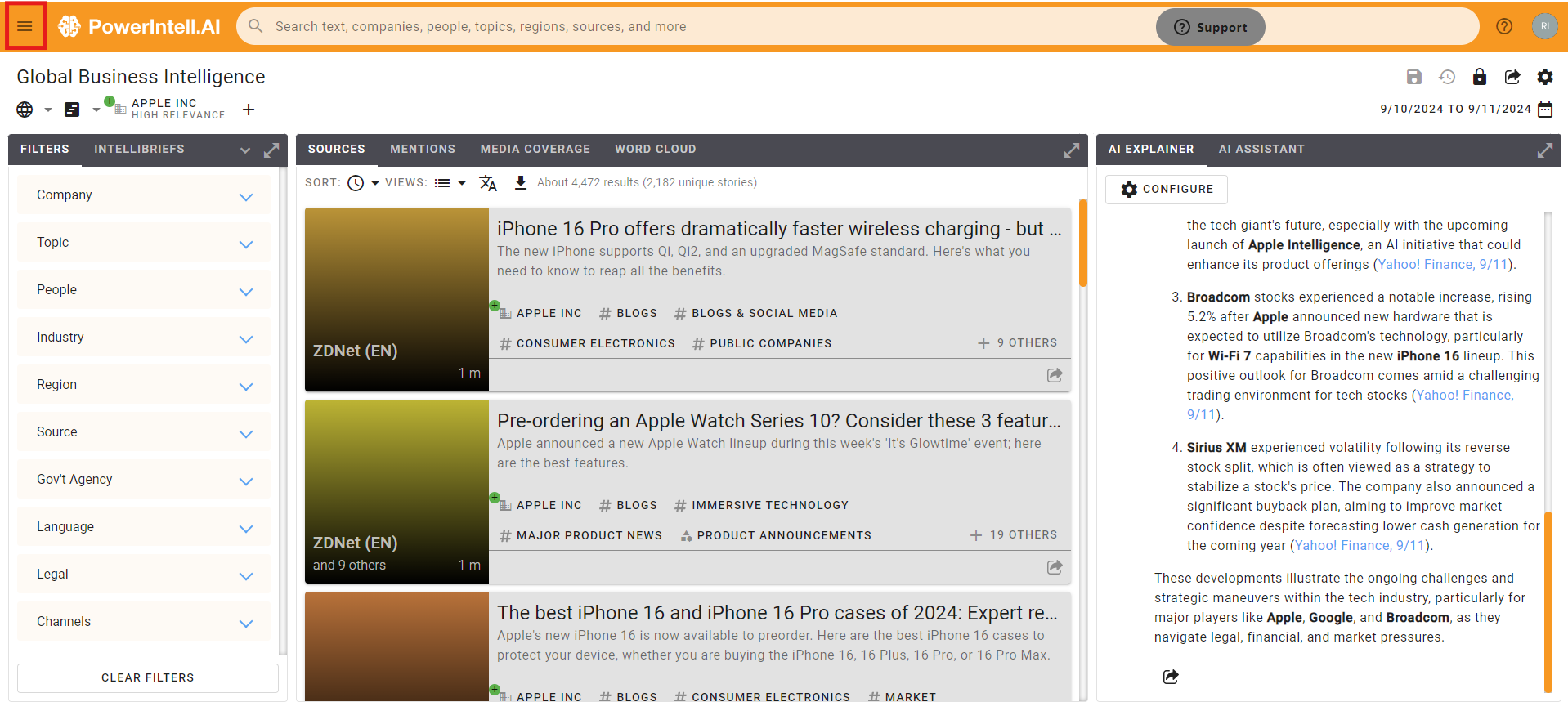The image size is (1568, 702).
Task: Expand the Channels filter
Action: pos(144,622)
